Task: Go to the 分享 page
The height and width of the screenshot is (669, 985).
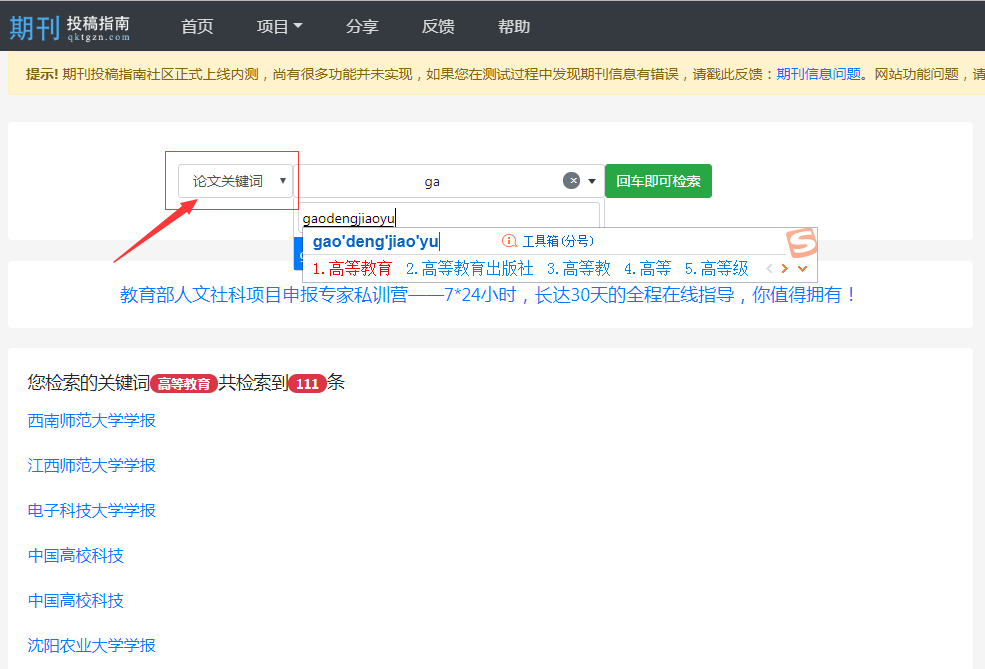Action: click(x=362, y=26)
